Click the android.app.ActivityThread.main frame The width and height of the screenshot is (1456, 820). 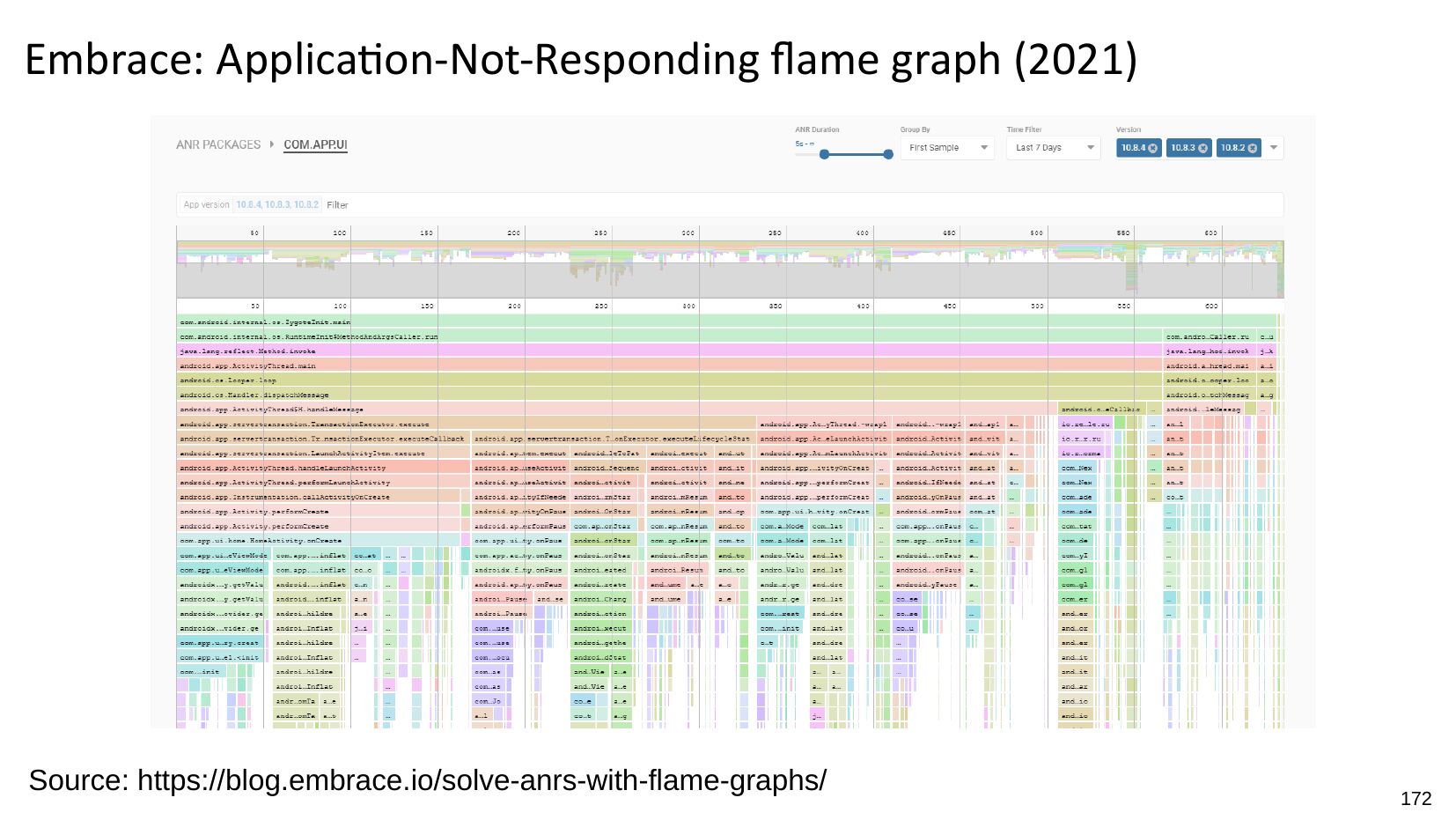[x=616, y=366]
